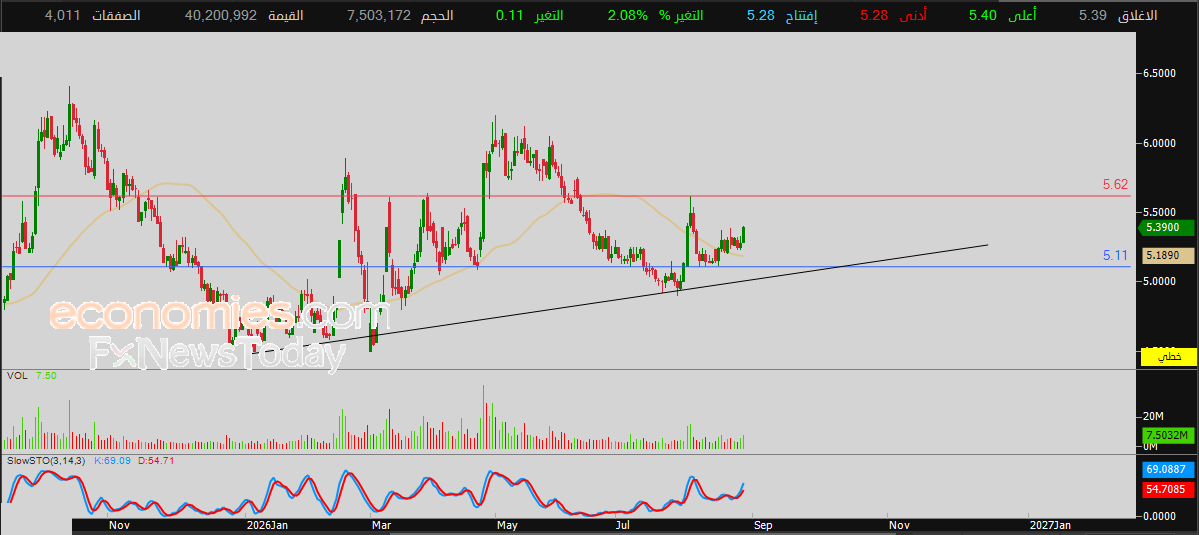The height and width of the screenshot is (535, 1199).
Task: Click the blue 69.0887 stochastic K tag
Action: [1168, 470]
